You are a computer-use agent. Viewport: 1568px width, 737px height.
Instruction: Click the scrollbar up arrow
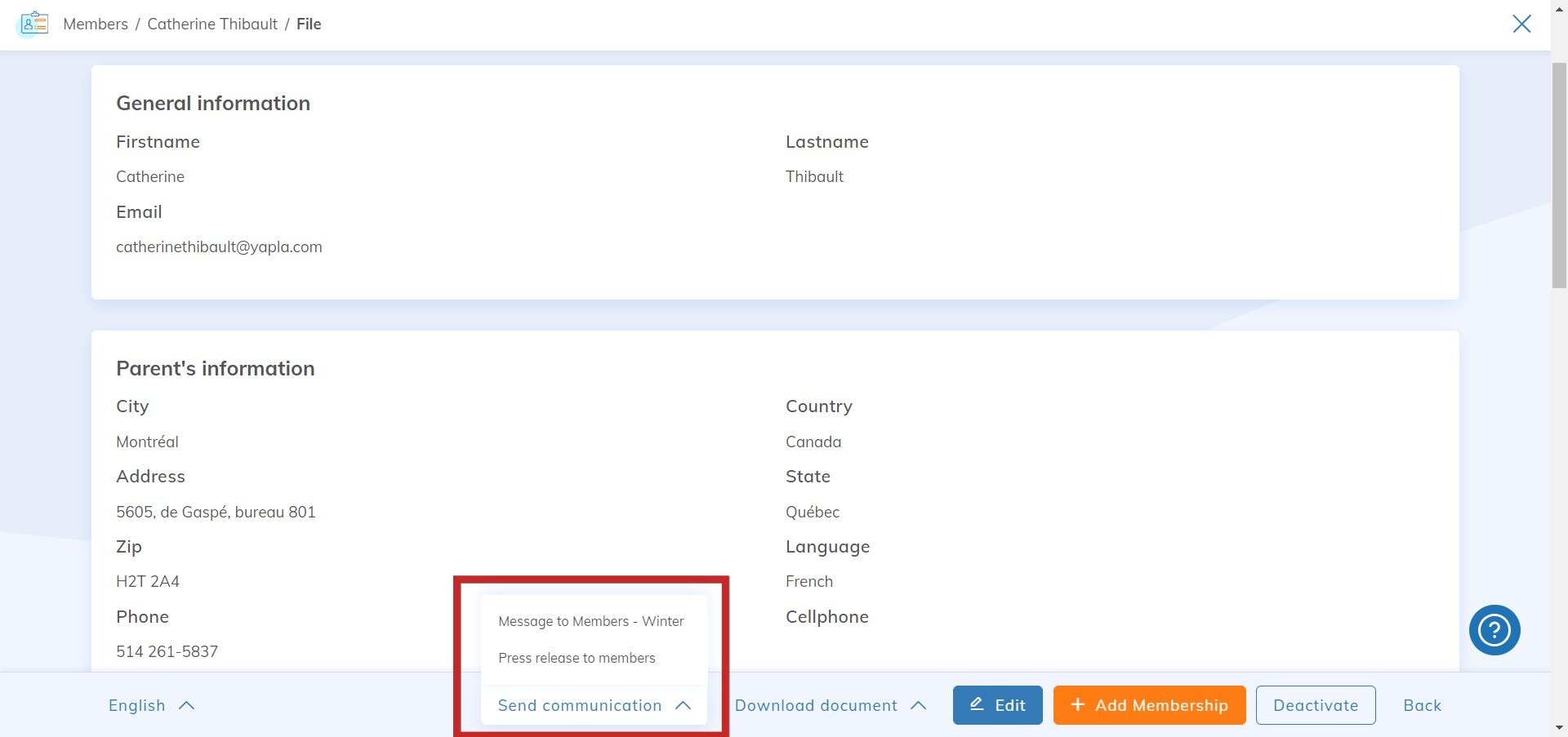pyautogui.click(x=1558, y=8)
